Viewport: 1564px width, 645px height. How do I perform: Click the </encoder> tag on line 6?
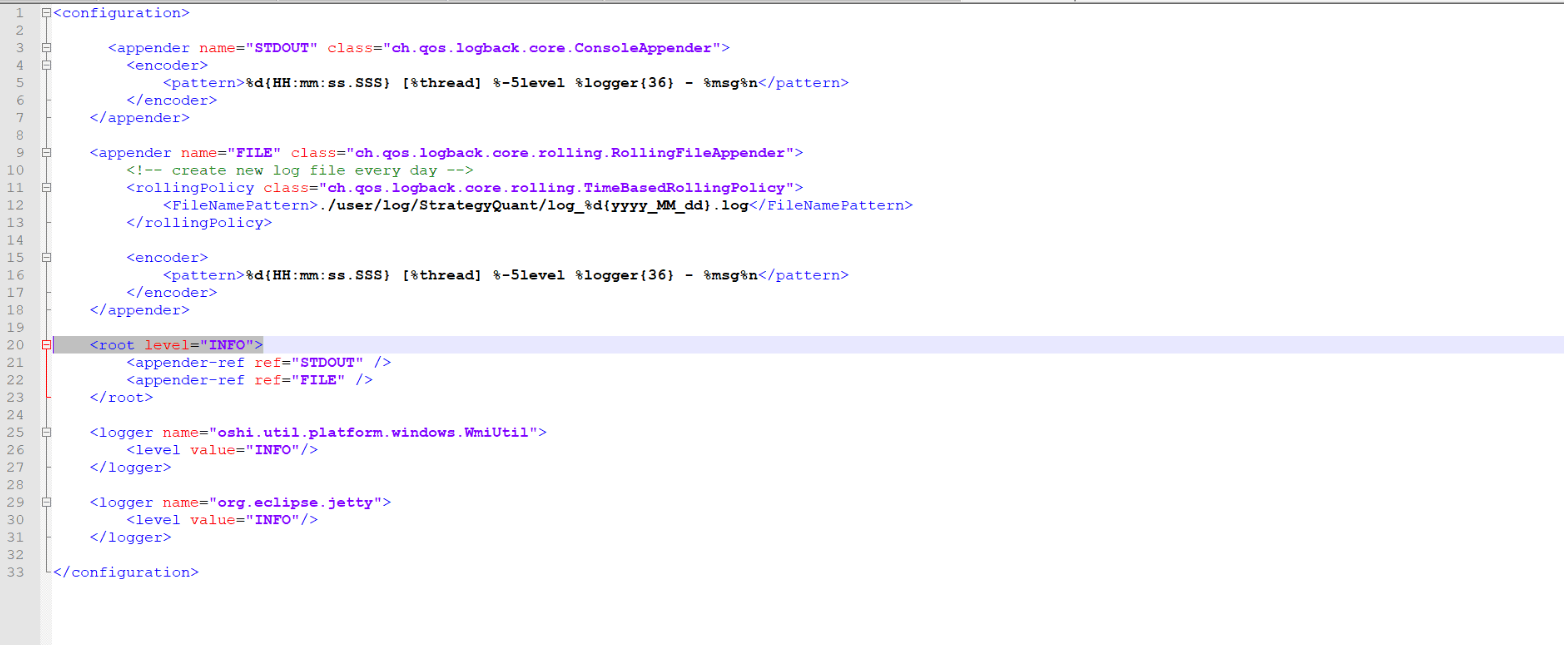[x=171, y=100]
